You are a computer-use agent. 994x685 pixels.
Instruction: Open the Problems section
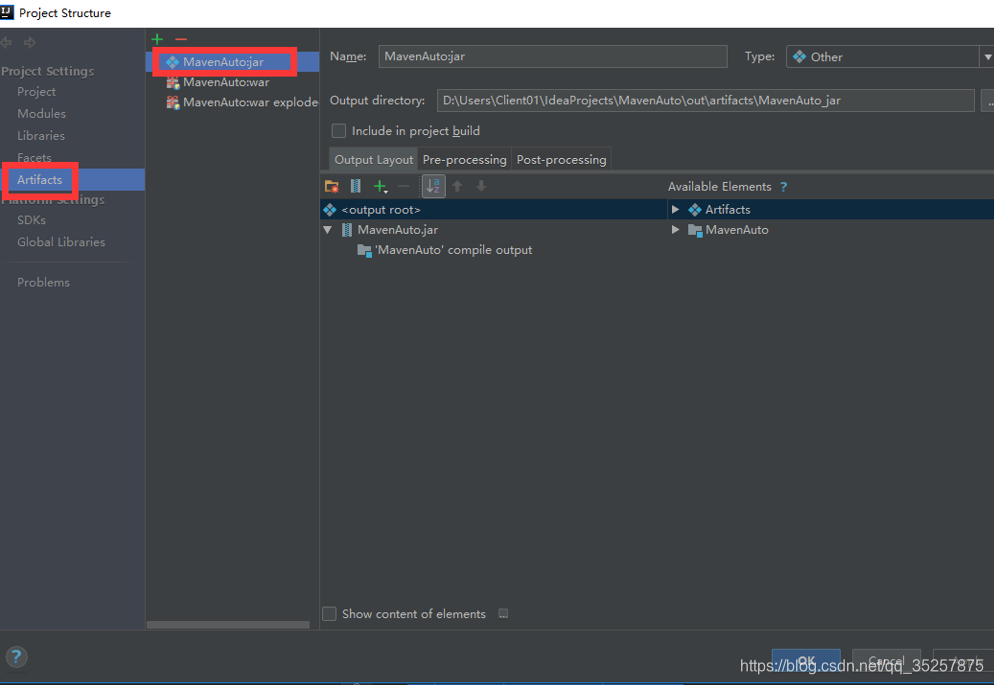pos(43,283)
